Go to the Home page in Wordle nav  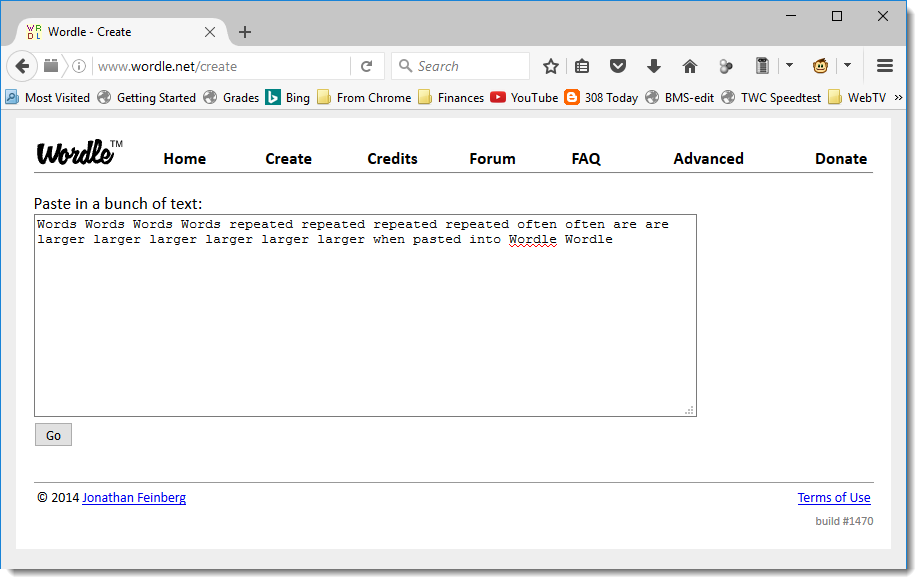click(185, 159)
